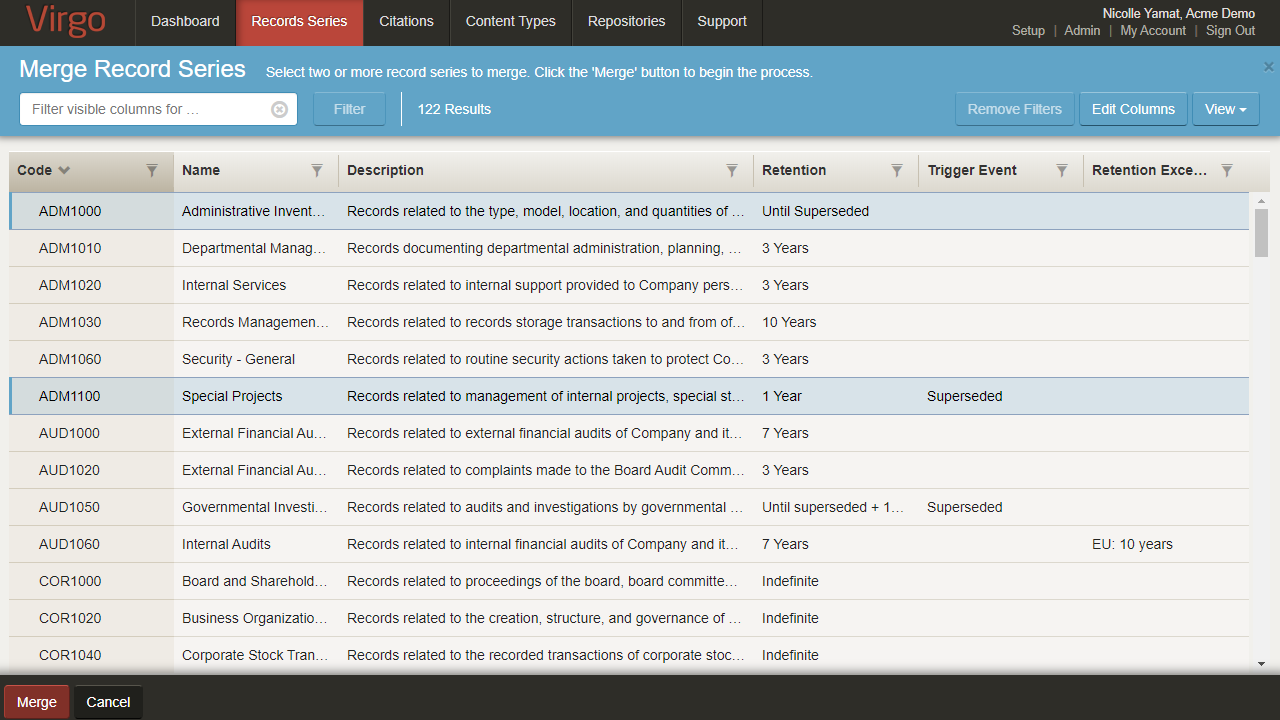Open the Retention column filter icon
Image resolution: width=1280 pixels, height=720 pixels.
pyautogui.click(x=897, y=171)
